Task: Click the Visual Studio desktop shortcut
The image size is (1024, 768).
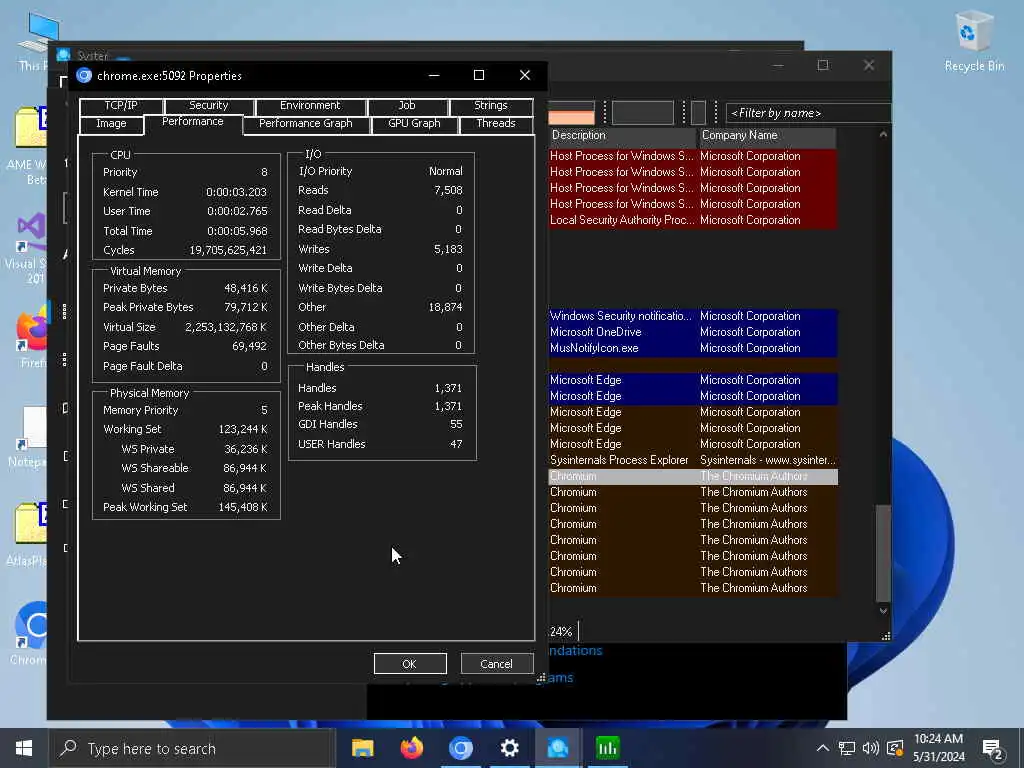Action: [x=30, y=248]
